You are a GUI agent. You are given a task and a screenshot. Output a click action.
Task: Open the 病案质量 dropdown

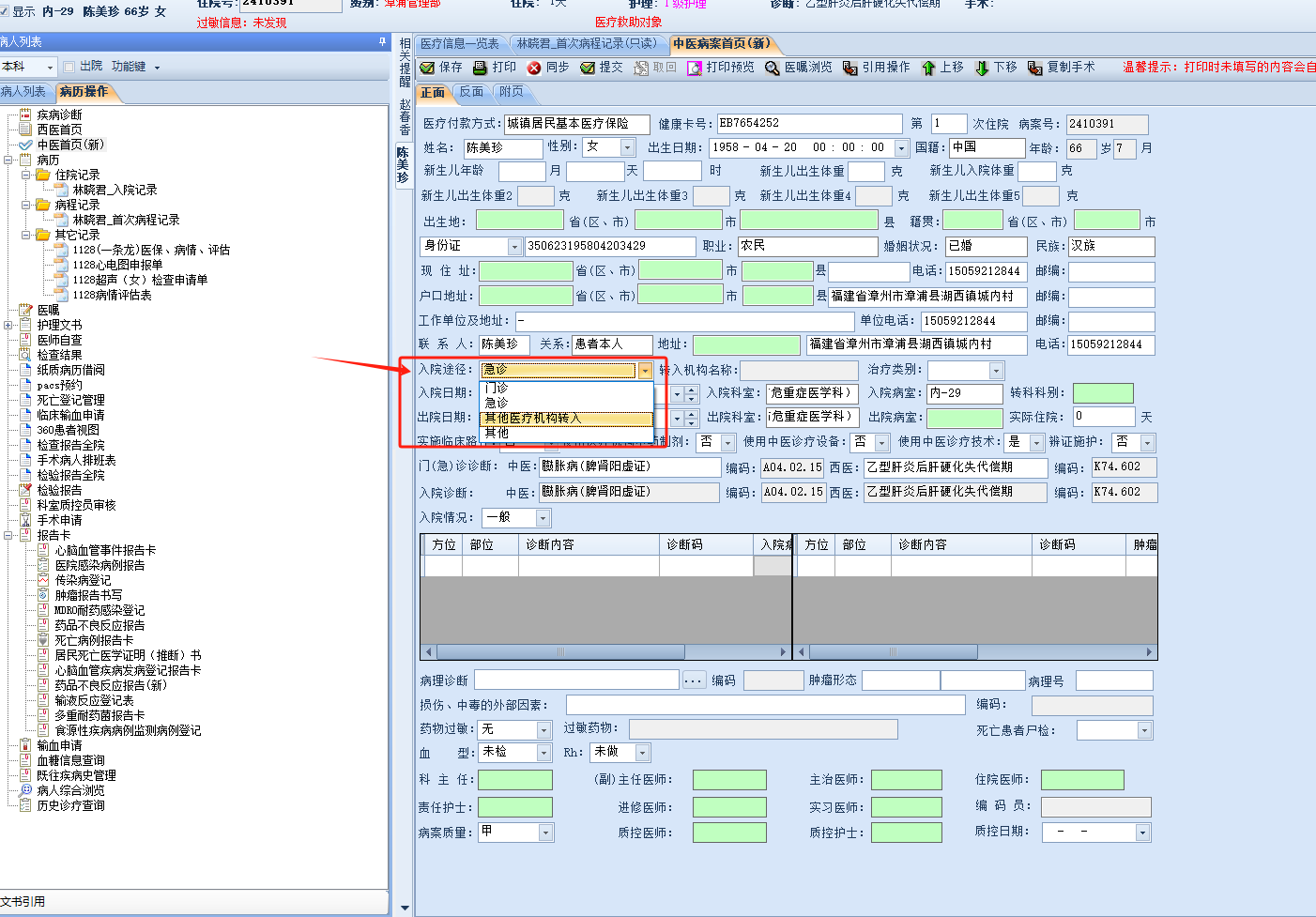[546, 833]
